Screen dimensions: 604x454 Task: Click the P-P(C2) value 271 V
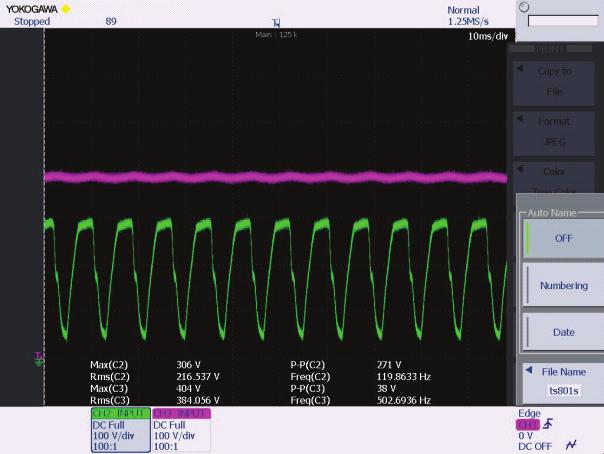pyautogui.click(x=389, y=365)
